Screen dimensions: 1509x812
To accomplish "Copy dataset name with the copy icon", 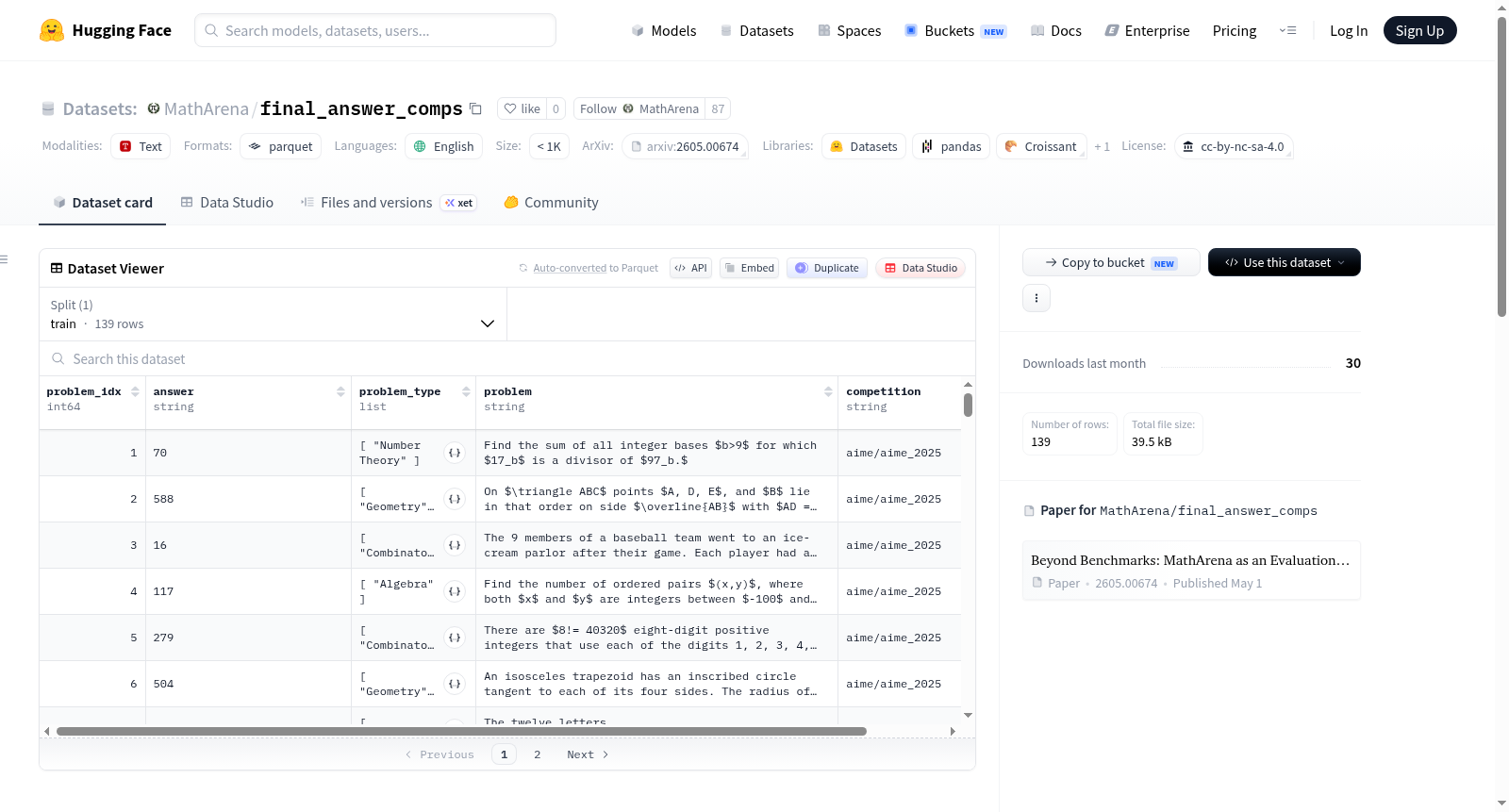I will [475, 108].
